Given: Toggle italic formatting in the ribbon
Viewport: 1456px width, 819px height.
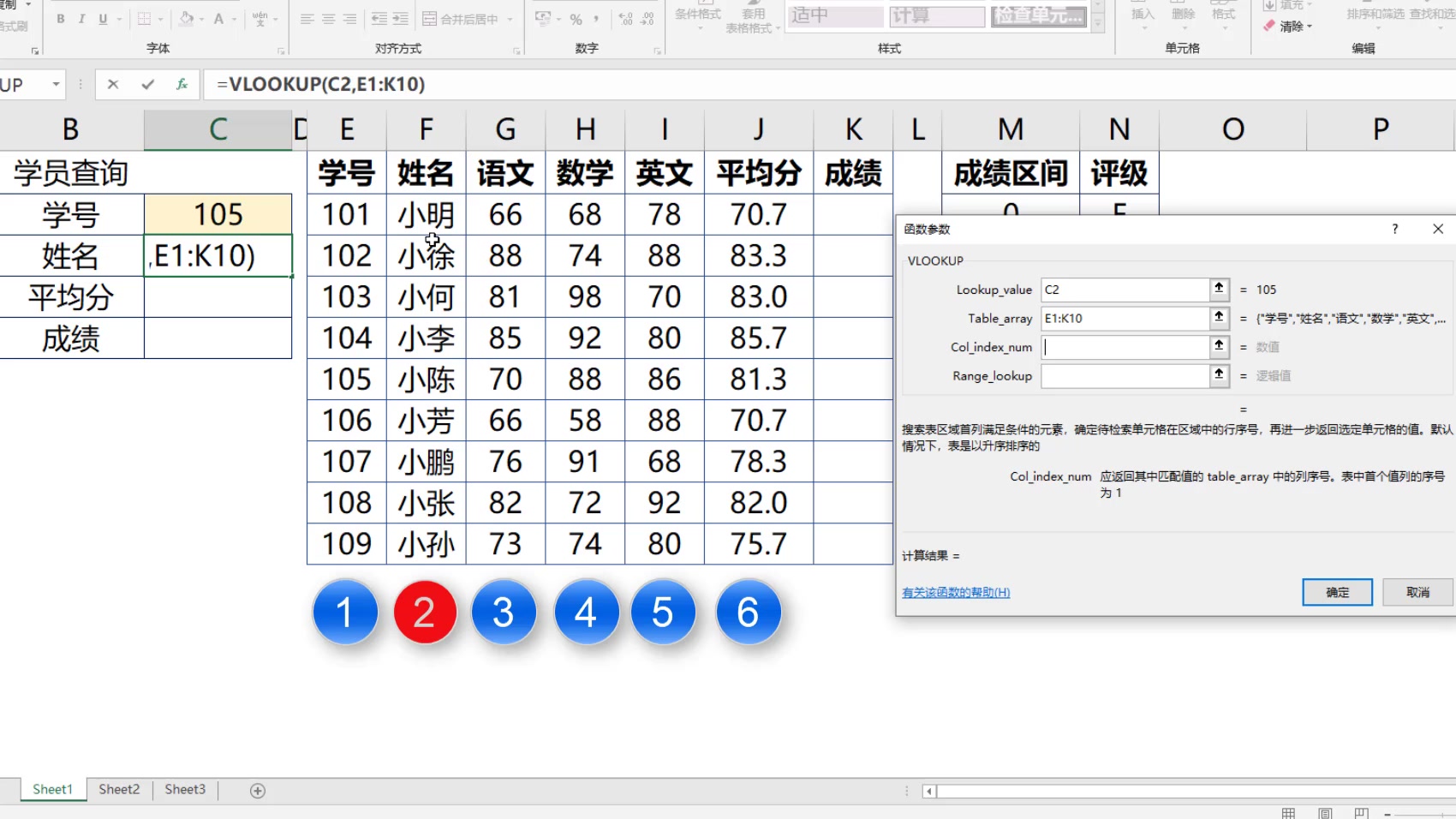Looking at the screenshot, I should point(81,19).
